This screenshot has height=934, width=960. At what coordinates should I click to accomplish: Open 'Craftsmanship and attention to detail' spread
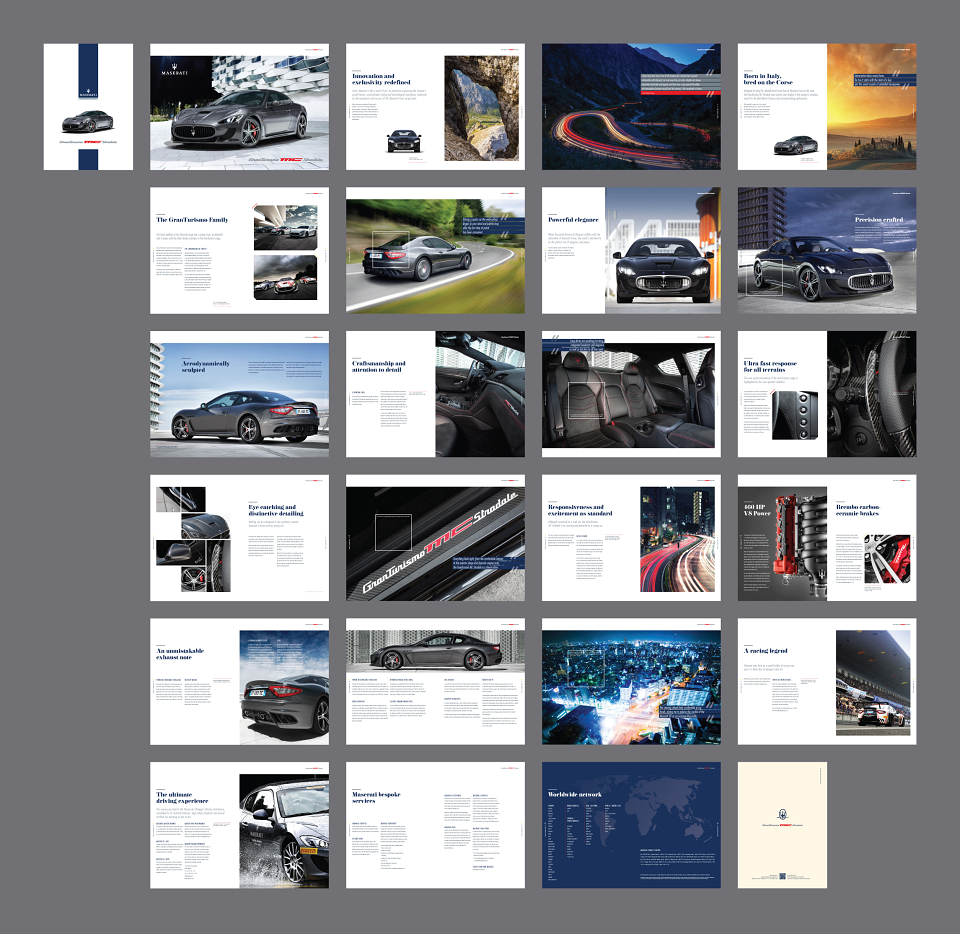point(435,394)
